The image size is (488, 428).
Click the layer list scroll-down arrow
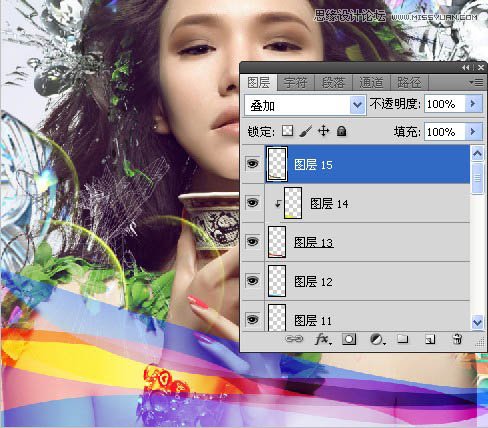[x=477, y=323]
